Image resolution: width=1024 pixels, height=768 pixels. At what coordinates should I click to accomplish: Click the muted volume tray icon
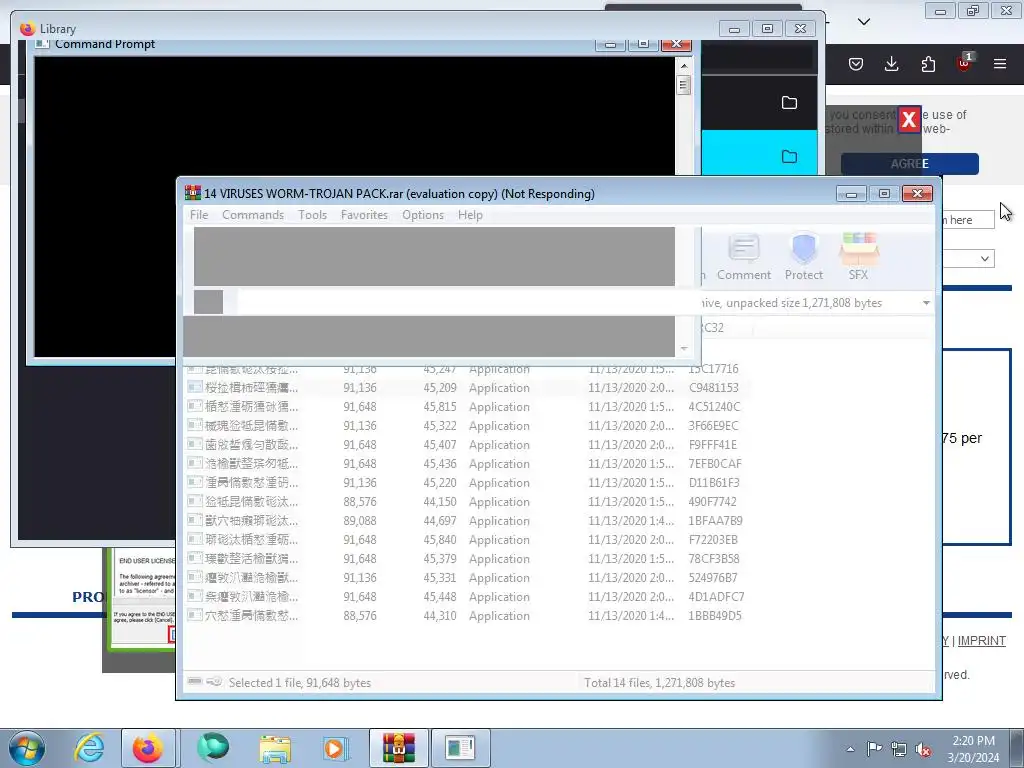click(923, 750)
